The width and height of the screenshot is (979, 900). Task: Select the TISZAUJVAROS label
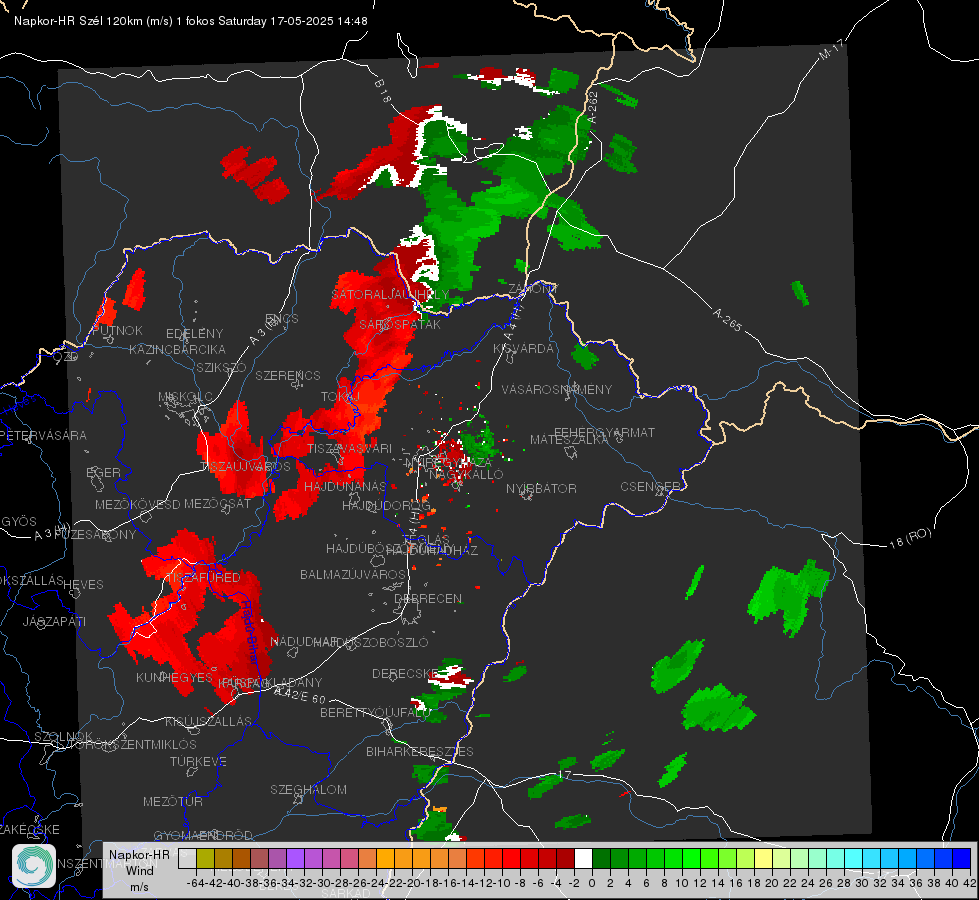245,467
